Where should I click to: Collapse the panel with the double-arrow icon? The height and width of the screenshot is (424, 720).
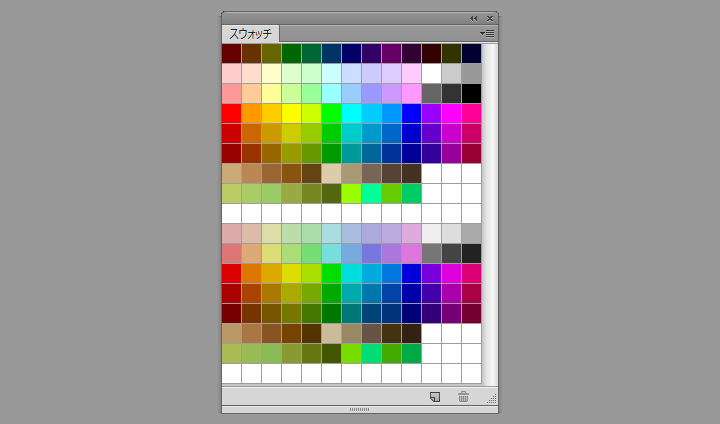pos(473,18)
